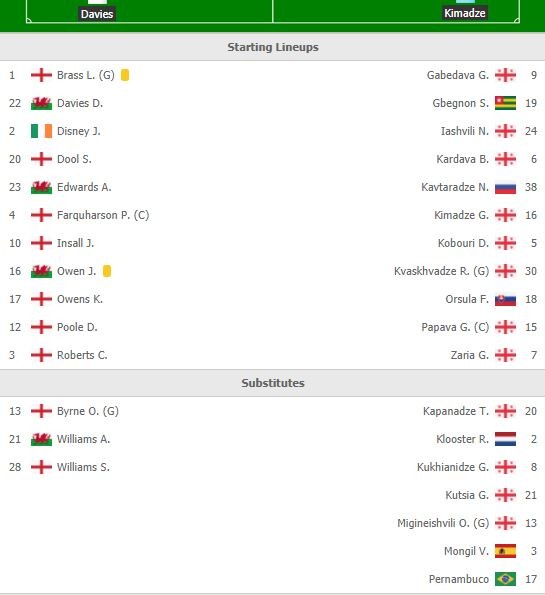This screenshot has width=545, height=595.
Task: Click the Ireland flag next to Disney J.
Action: [41, 131]
